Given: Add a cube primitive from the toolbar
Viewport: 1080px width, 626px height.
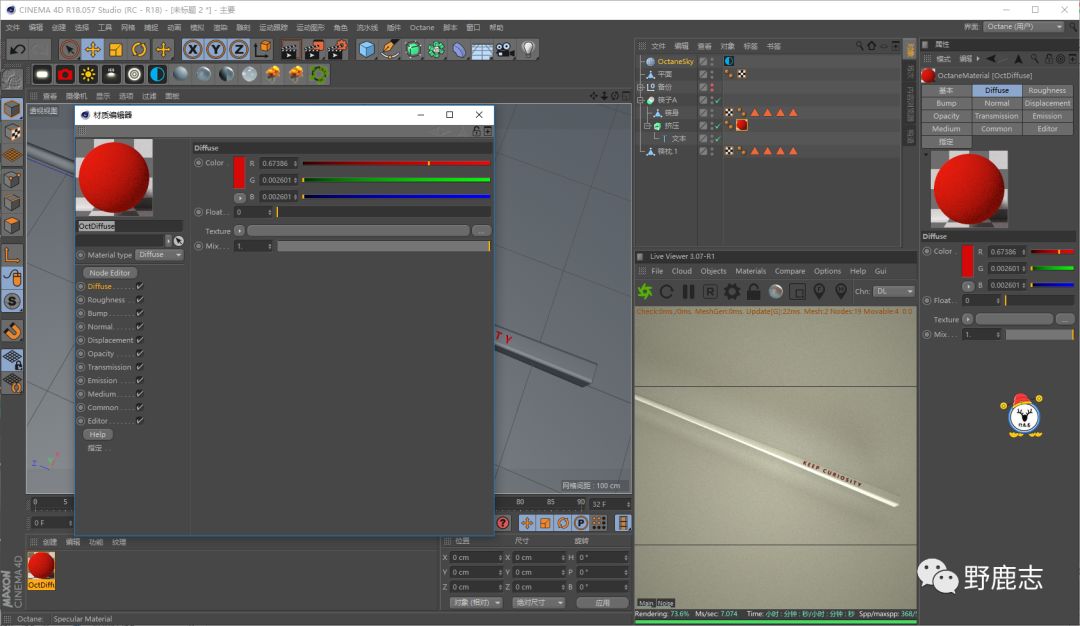Looking at the screenshot, I should point(367,49).
